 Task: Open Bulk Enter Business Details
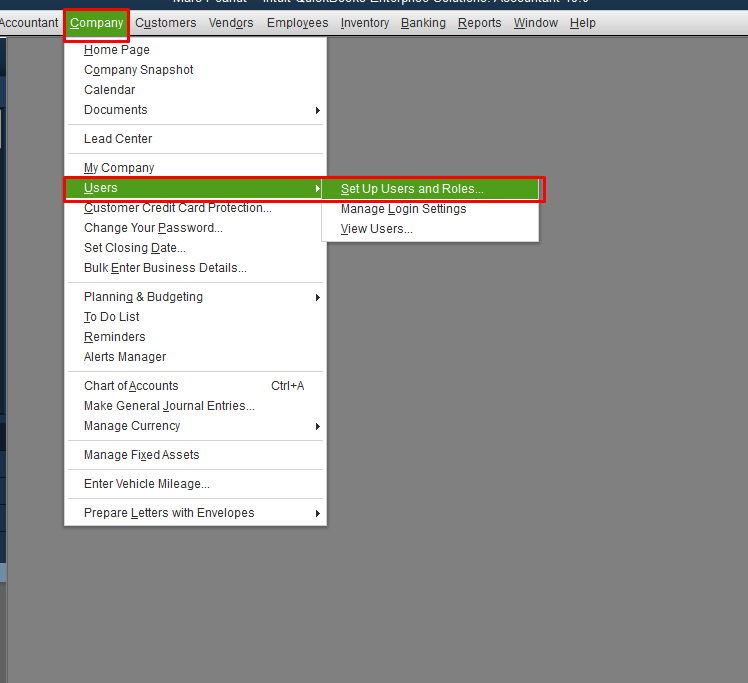pyautogui.click(x=195, y=268)
